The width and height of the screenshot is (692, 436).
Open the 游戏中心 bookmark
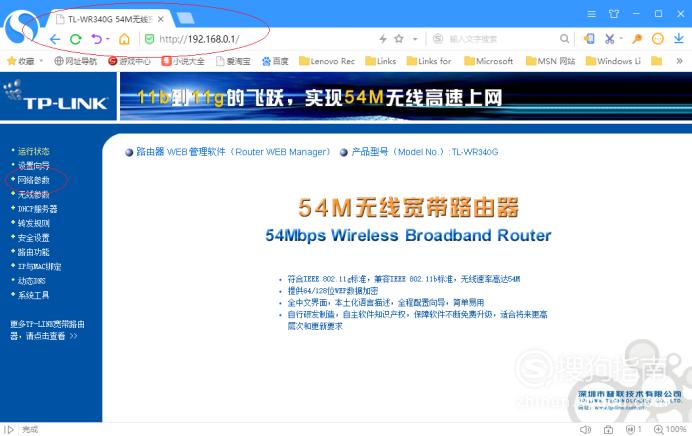pos(129,61)
